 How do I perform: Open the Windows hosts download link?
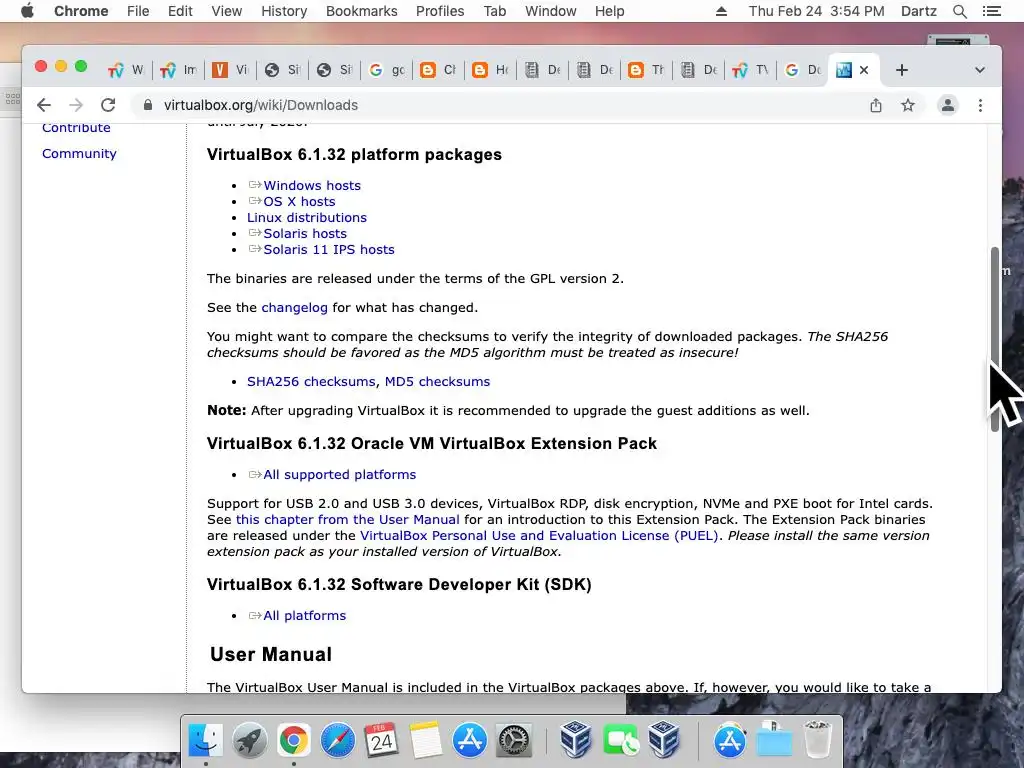point(312,185)
